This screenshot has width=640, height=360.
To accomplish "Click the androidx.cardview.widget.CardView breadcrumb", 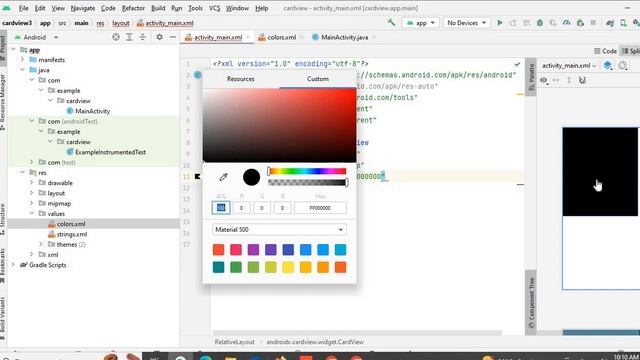I will coord(315,342).
